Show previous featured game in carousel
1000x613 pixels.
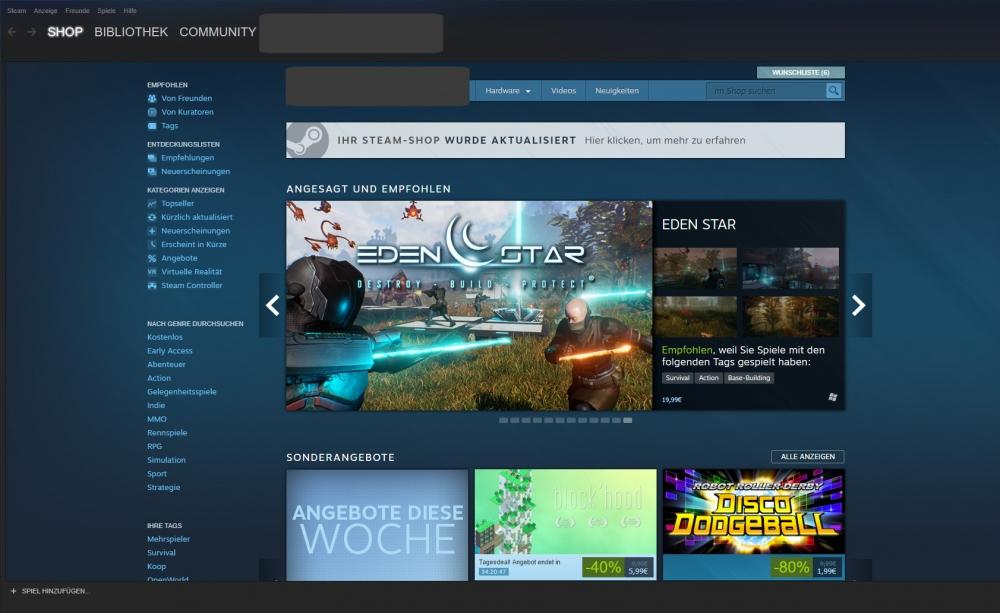[x=272, y=306]
